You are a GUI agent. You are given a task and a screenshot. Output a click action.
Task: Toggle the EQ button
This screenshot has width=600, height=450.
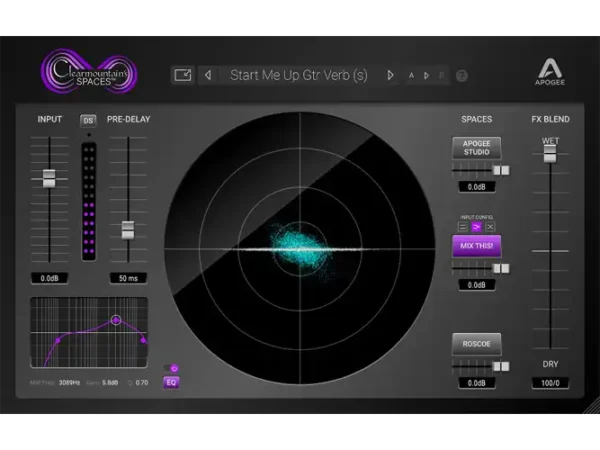point(171,382)
